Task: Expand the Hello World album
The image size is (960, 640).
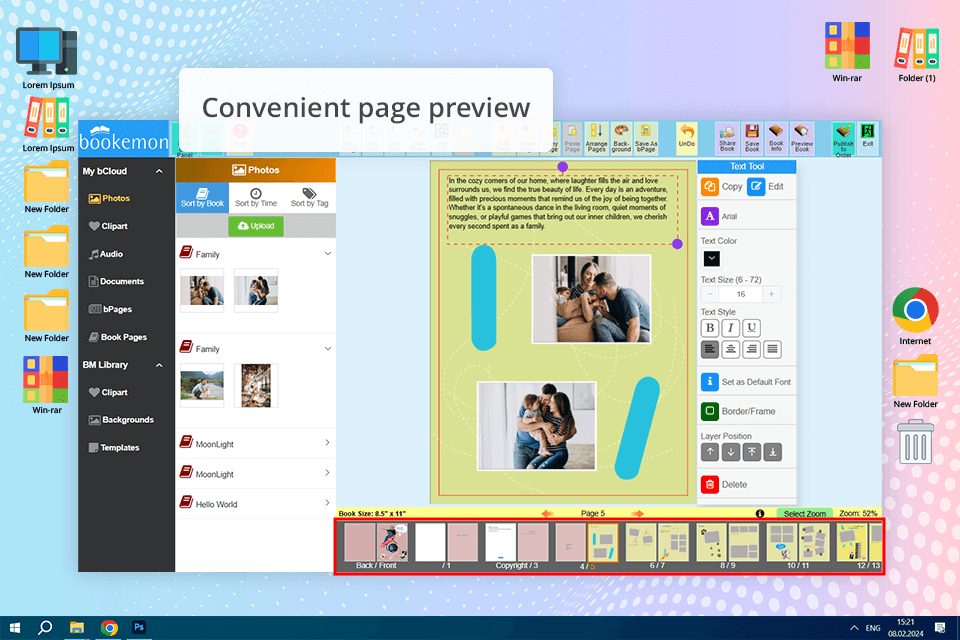Action: [x=328, y=503]
